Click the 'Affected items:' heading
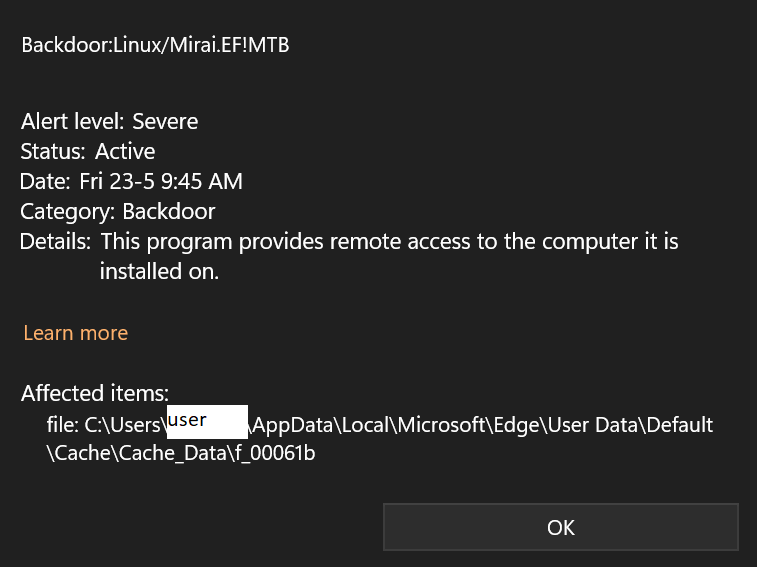This screenshot has height=567, width=757. [x=95, y=393]
